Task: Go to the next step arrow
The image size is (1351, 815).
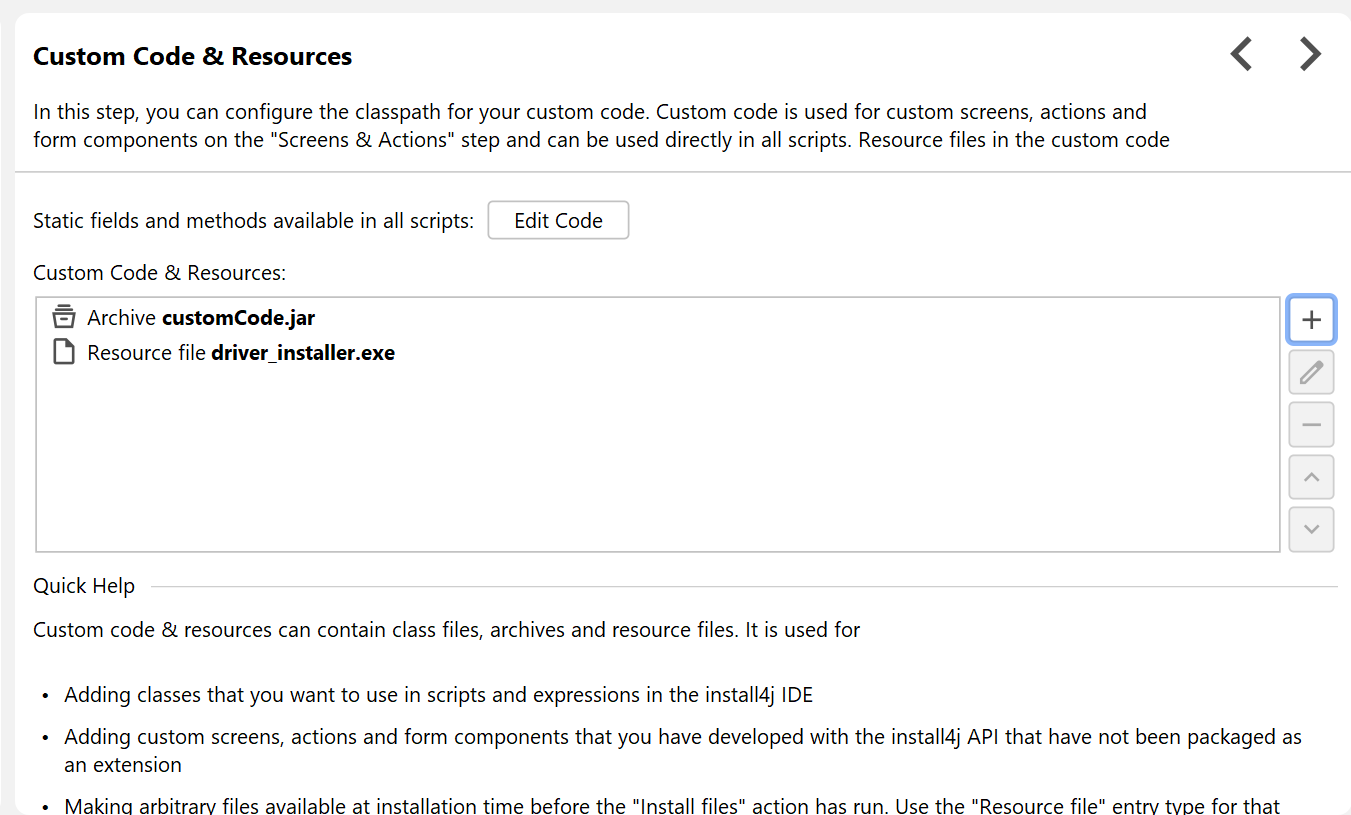Action: (x=1310, y=54)
